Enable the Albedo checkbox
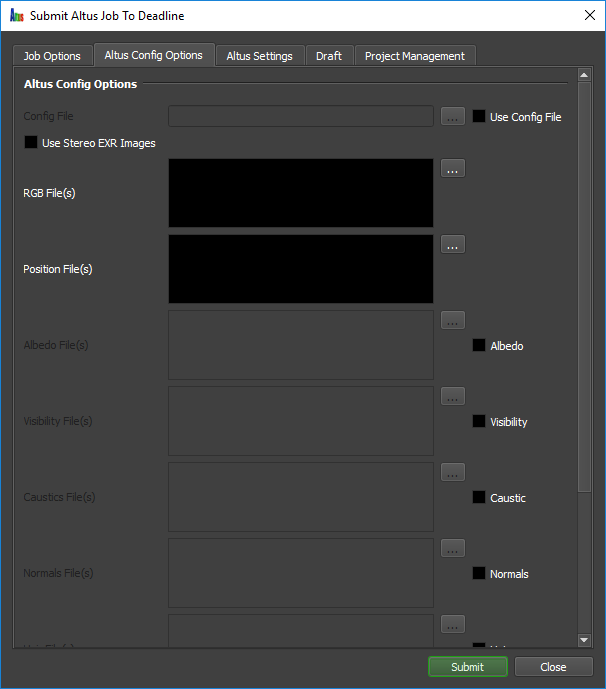Screen dimensions: 606x689 coord(479,345)
